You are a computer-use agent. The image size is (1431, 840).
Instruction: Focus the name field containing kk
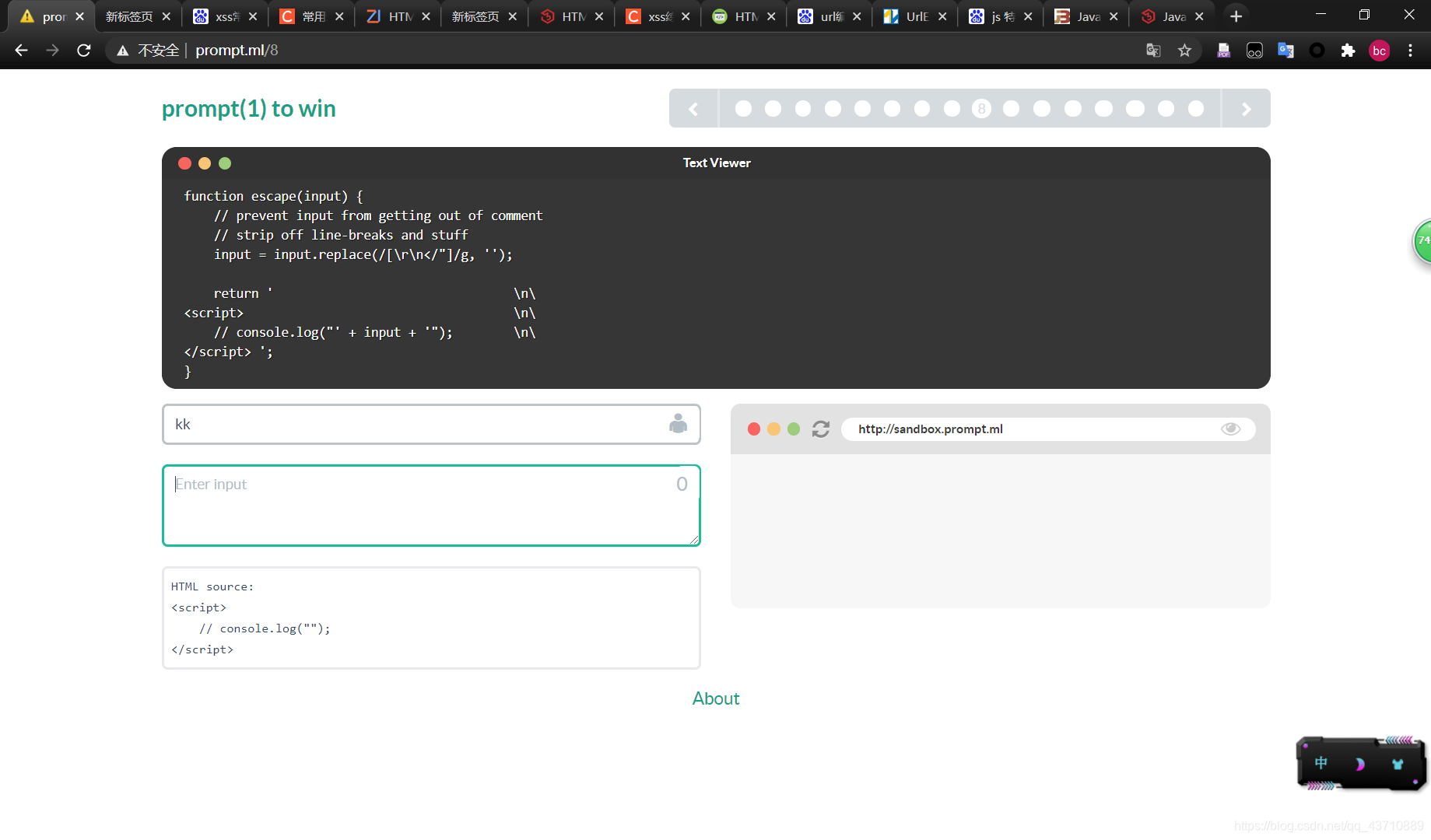[x=431, y=424]
